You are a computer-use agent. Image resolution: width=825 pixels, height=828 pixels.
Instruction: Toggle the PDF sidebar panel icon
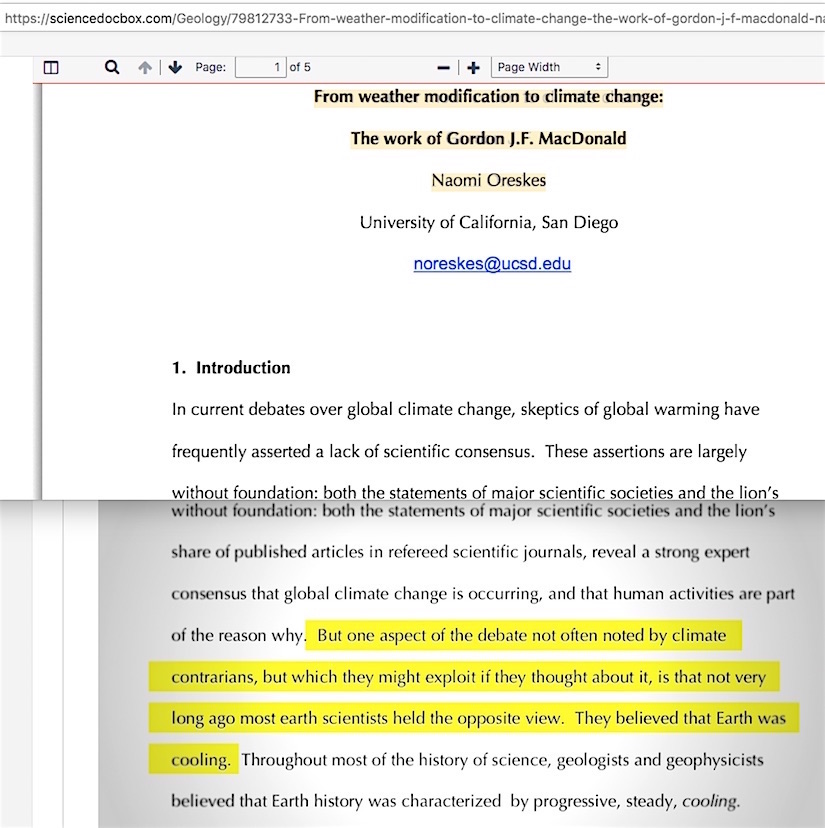tap(51, 68)
